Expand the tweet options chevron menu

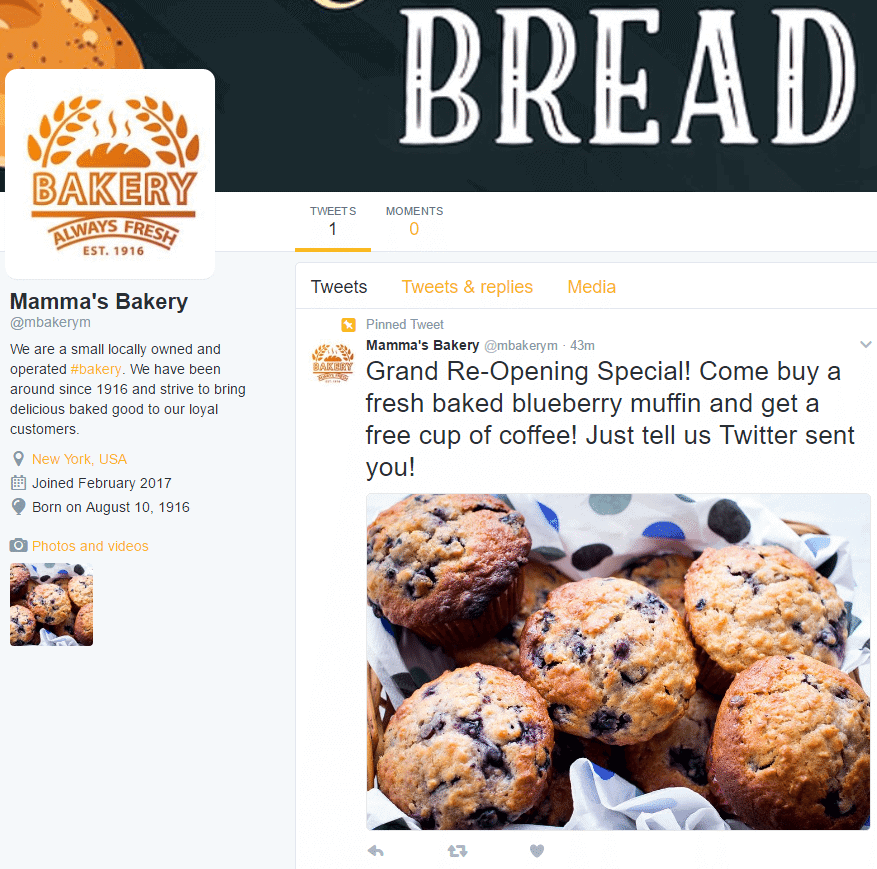pyautogui.click(x=865, y=344)
